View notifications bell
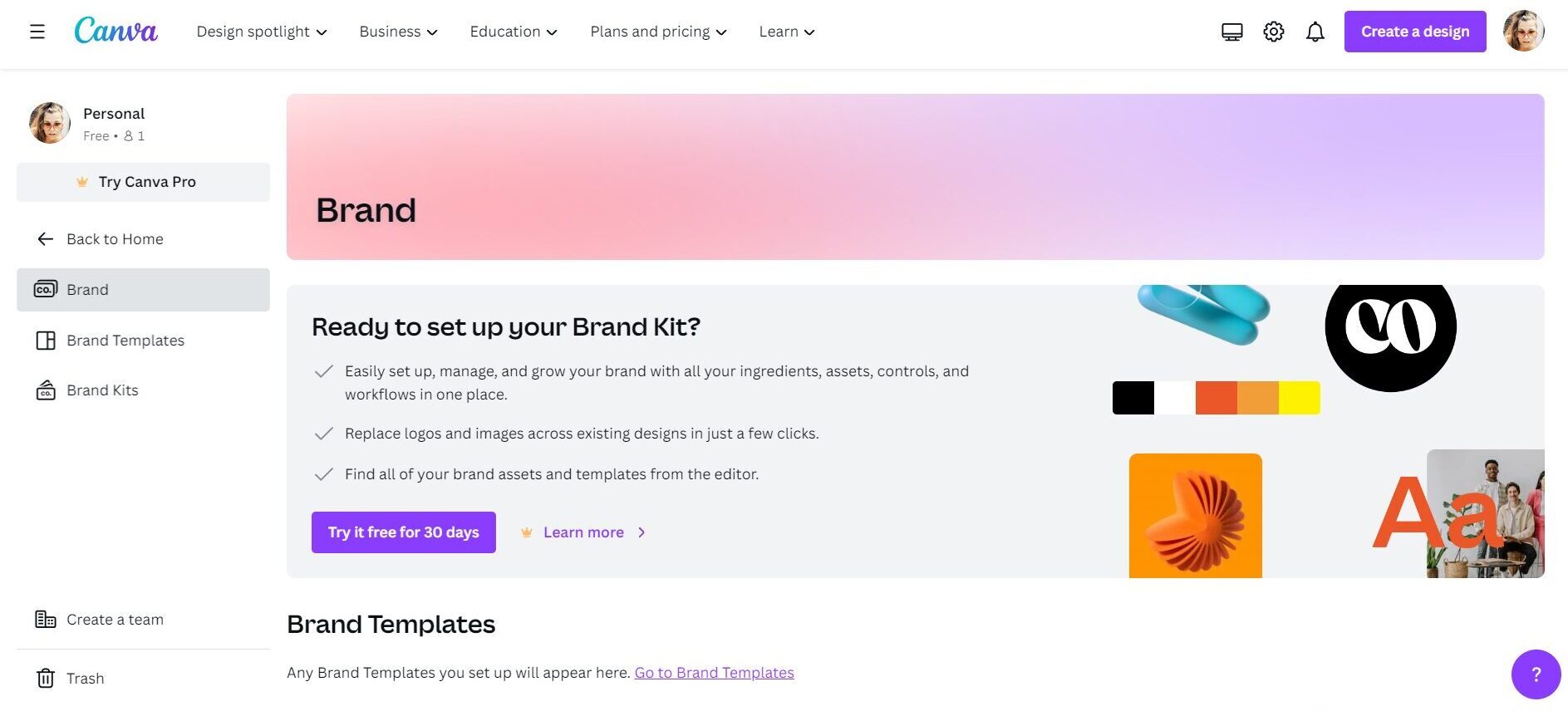This screenshot has height=711, width=1568. click(x=1315, y=32)
